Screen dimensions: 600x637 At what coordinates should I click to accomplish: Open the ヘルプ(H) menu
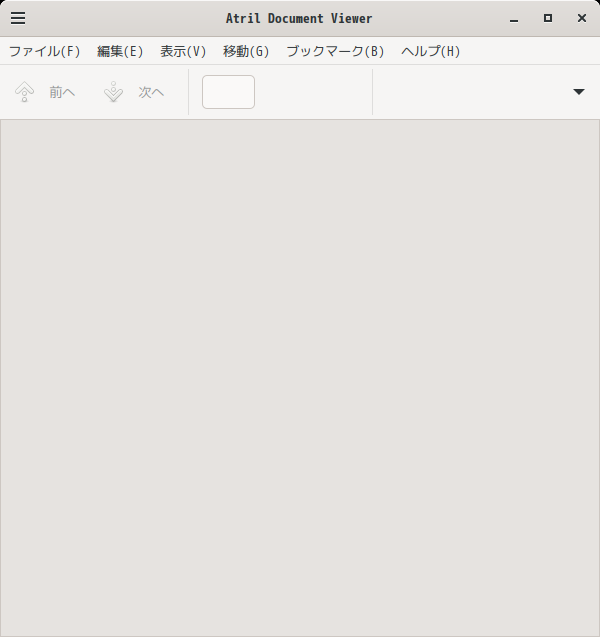pyautogui.click(x=431, y=51)
